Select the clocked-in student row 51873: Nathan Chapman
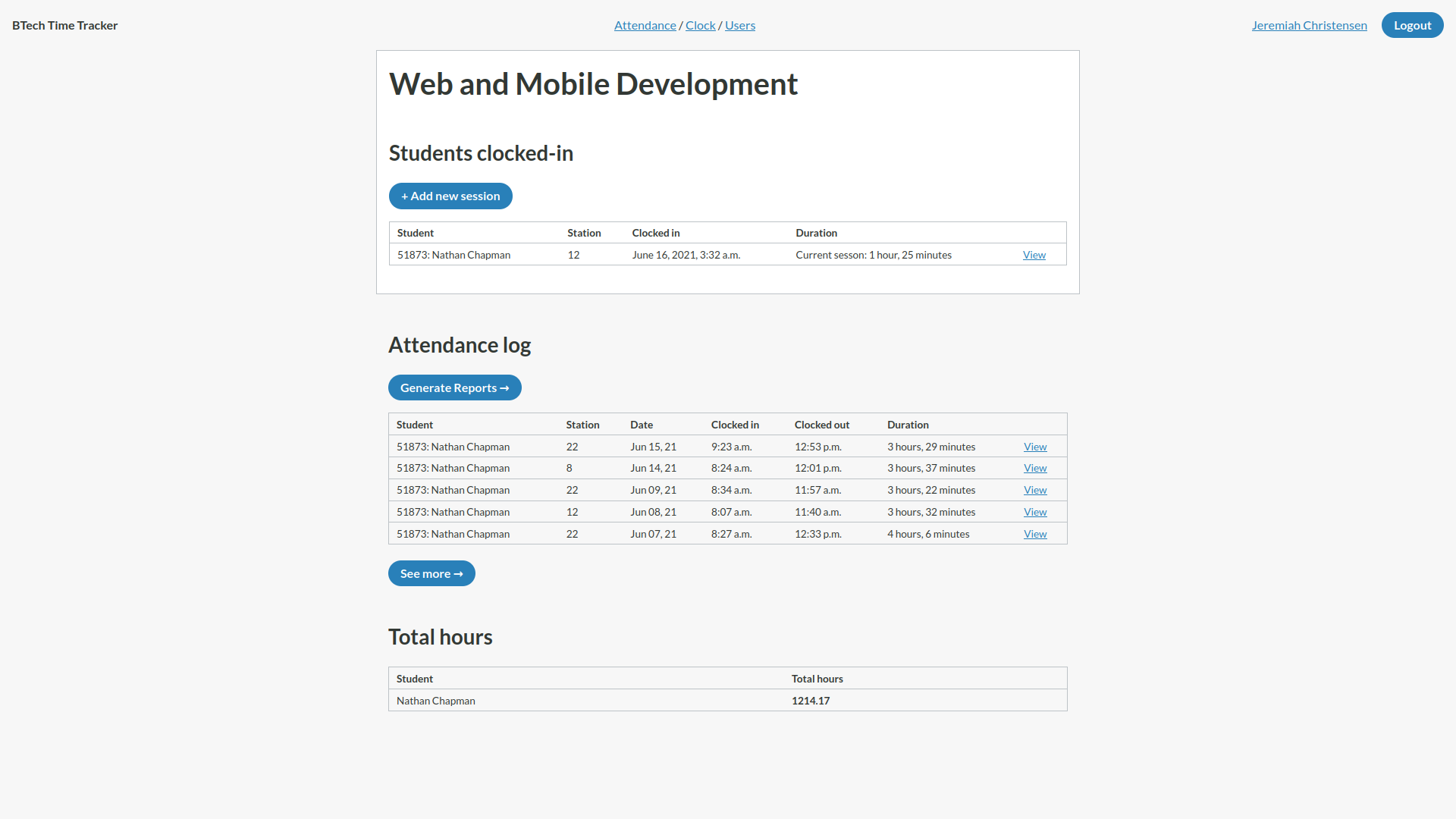 click(x=453, y=255)
